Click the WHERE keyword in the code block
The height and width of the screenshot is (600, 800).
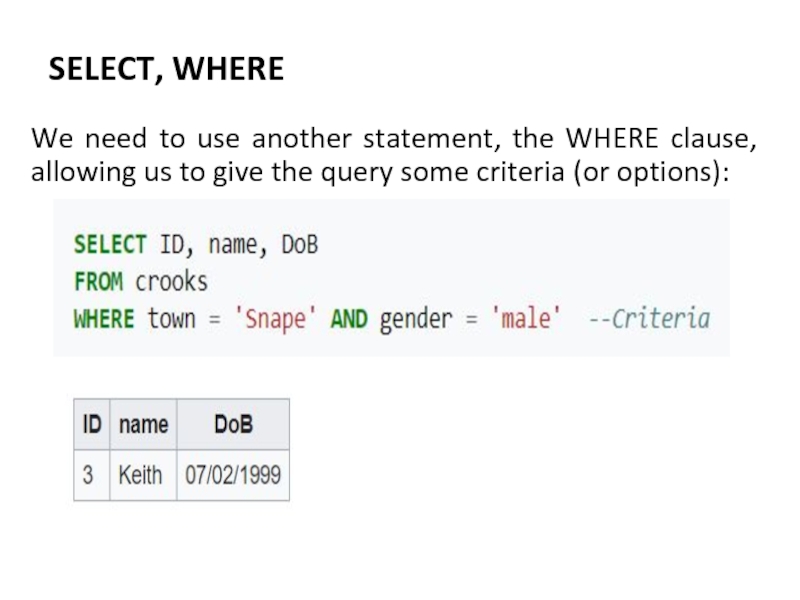click(104, 320)
